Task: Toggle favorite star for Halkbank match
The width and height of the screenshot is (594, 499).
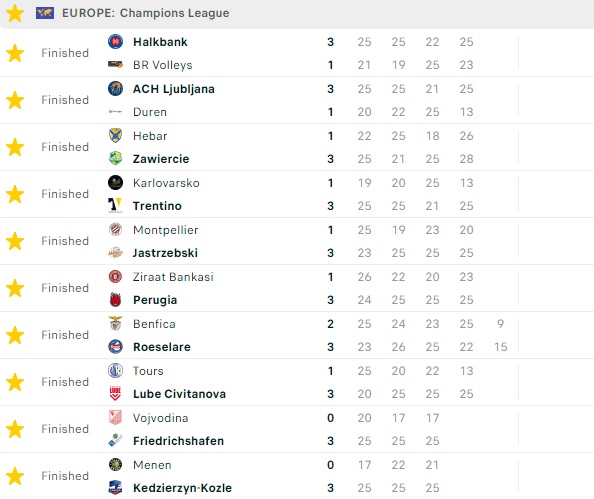Action: 15,53
